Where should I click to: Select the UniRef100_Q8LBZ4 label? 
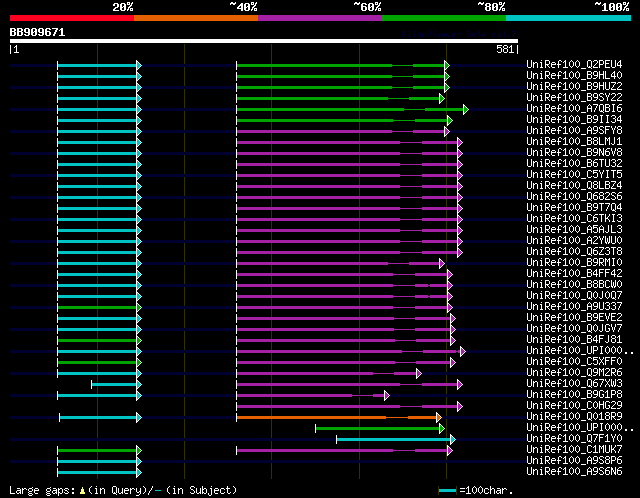click(574, 185)
